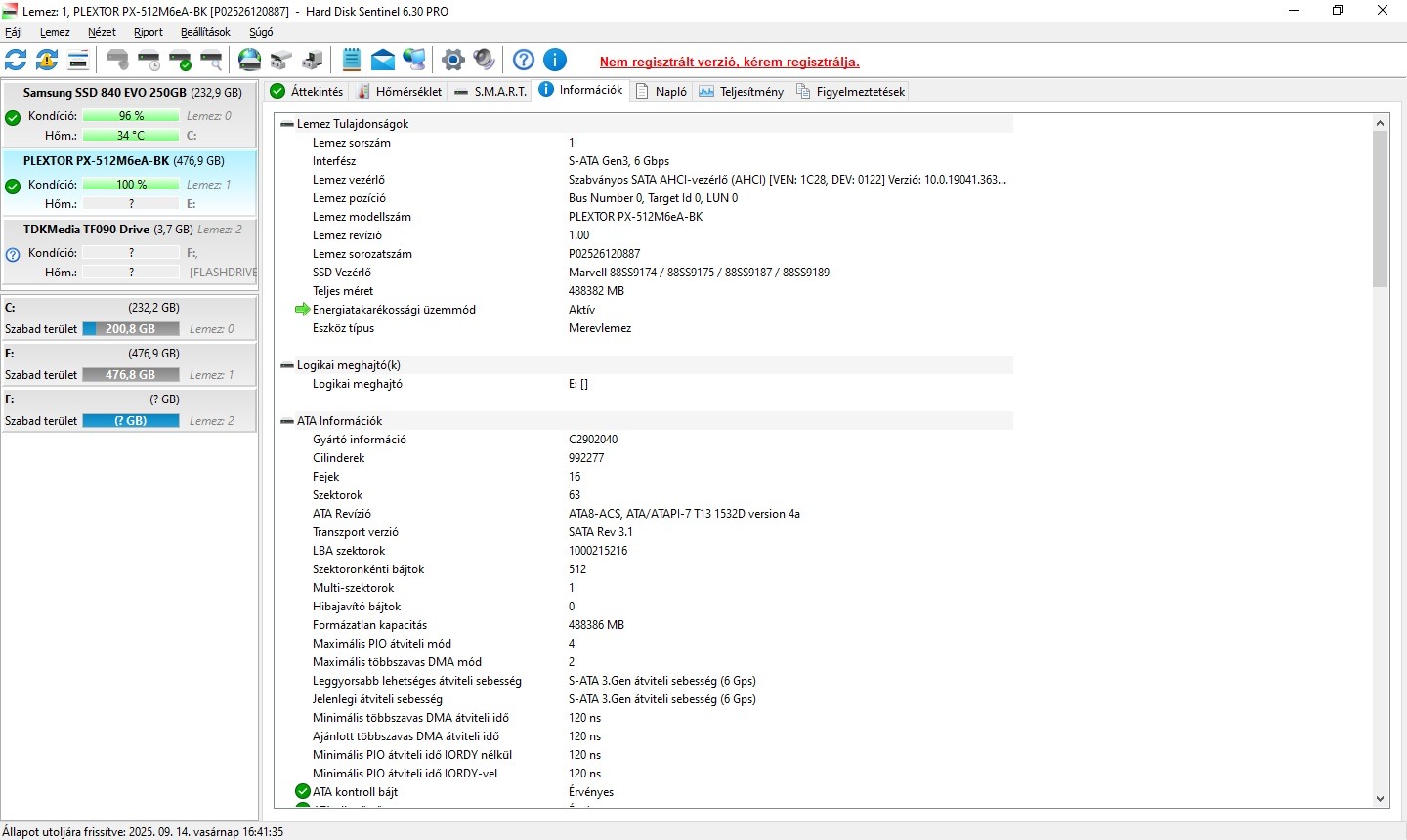1407x840 pixels.
Task: Click the Transzport verzió SATA Rev 3.1 value
Action: 601,532
